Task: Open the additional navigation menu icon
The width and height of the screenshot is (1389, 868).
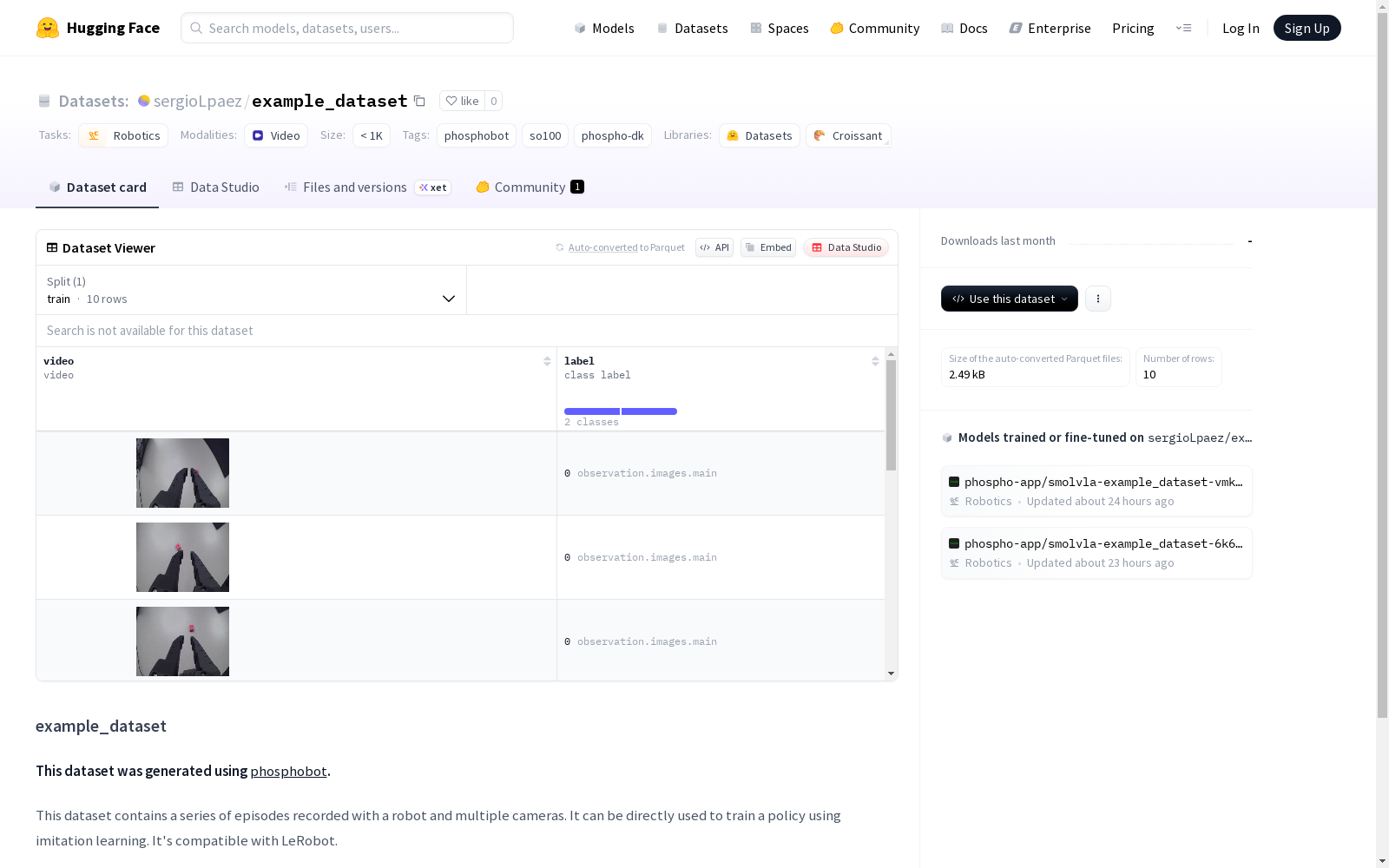Action: coord(1183,28)
